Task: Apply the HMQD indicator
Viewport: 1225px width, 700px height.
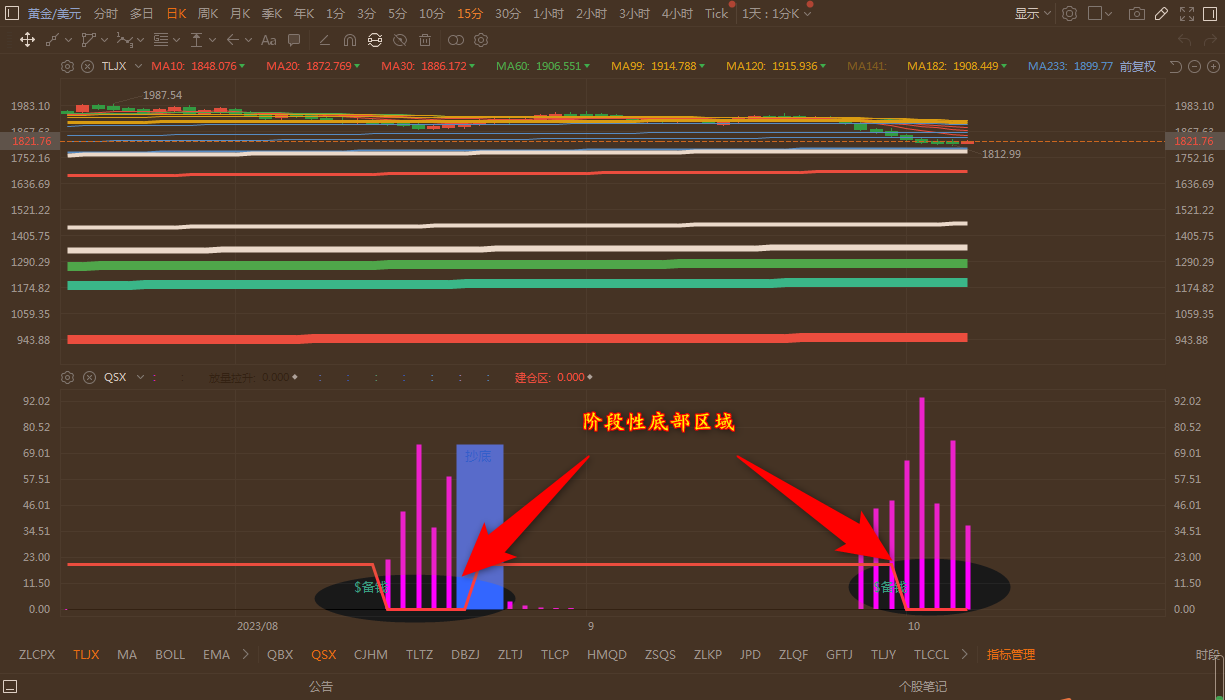Action: (607, 655)
